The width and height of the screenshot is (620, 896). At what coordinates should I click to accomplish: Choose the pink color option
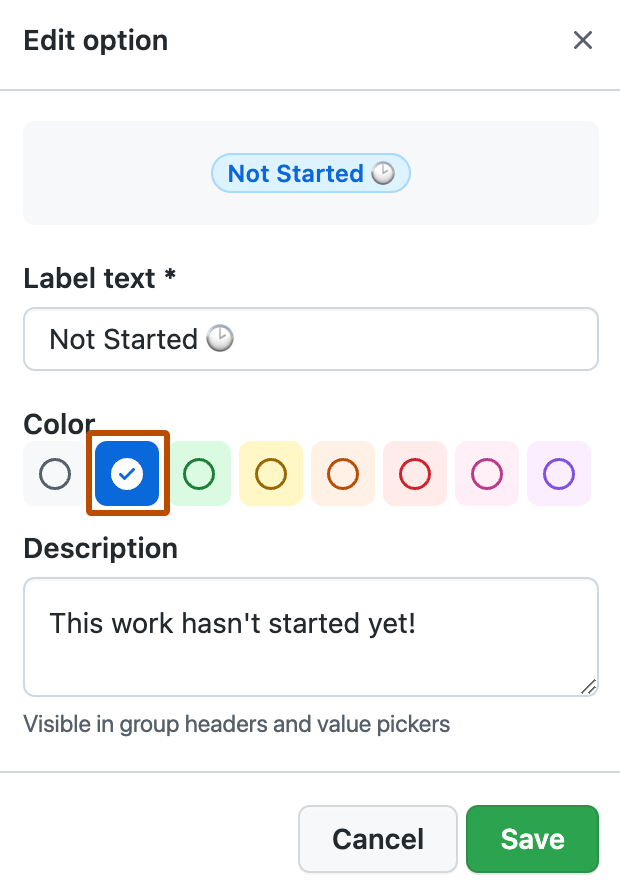click(x=487, y=473)
